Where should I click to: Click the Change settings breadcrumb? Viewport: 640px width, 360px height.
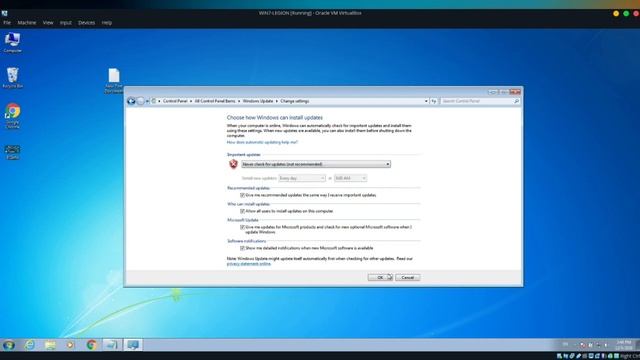coord(294,101)
